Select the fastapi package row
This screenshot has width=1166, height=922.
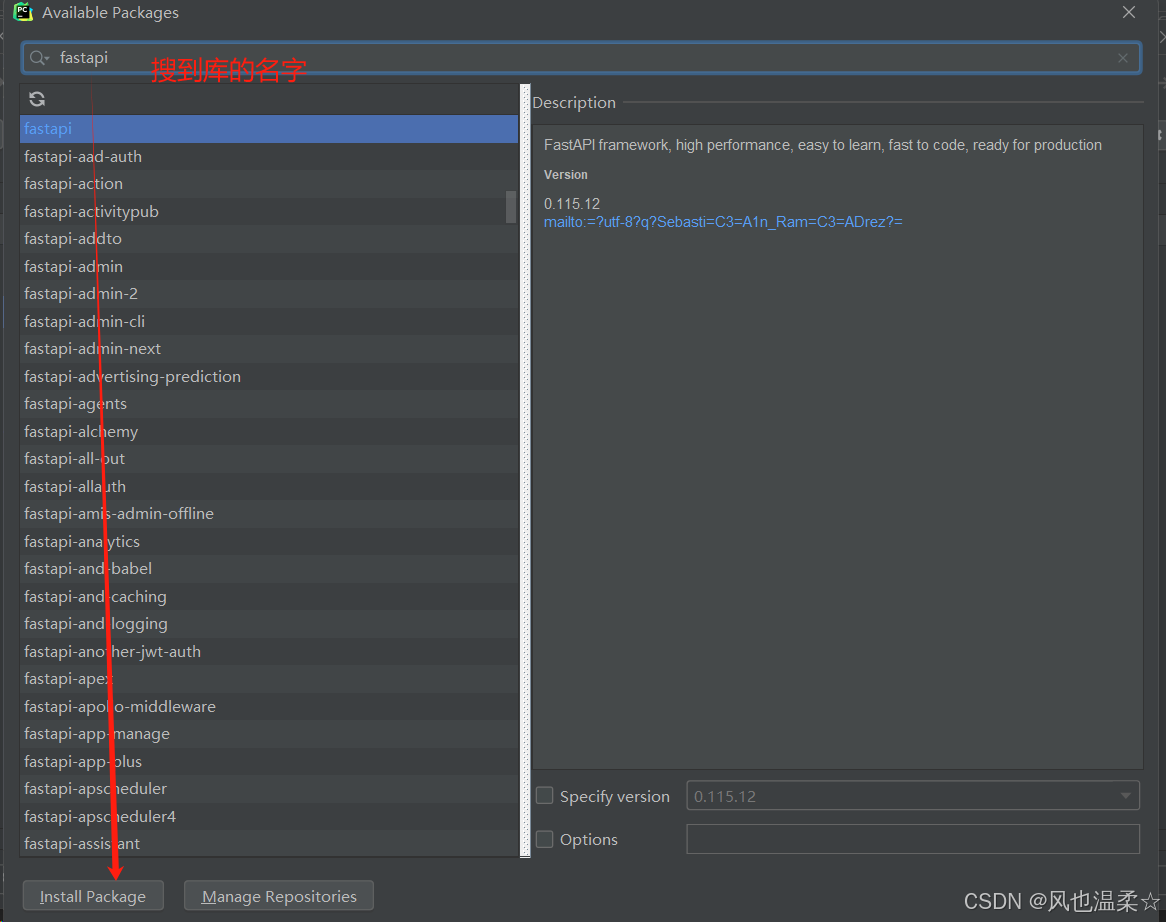(269, 129)
